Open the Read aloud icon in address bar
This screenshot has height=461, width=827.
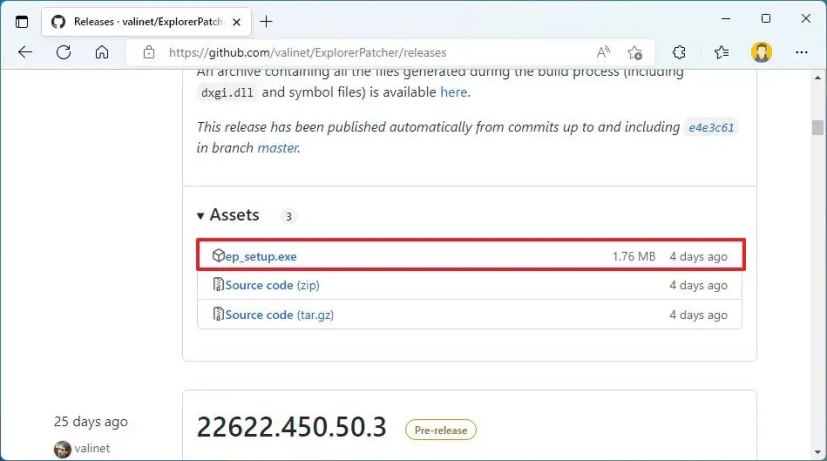point(603,52)
